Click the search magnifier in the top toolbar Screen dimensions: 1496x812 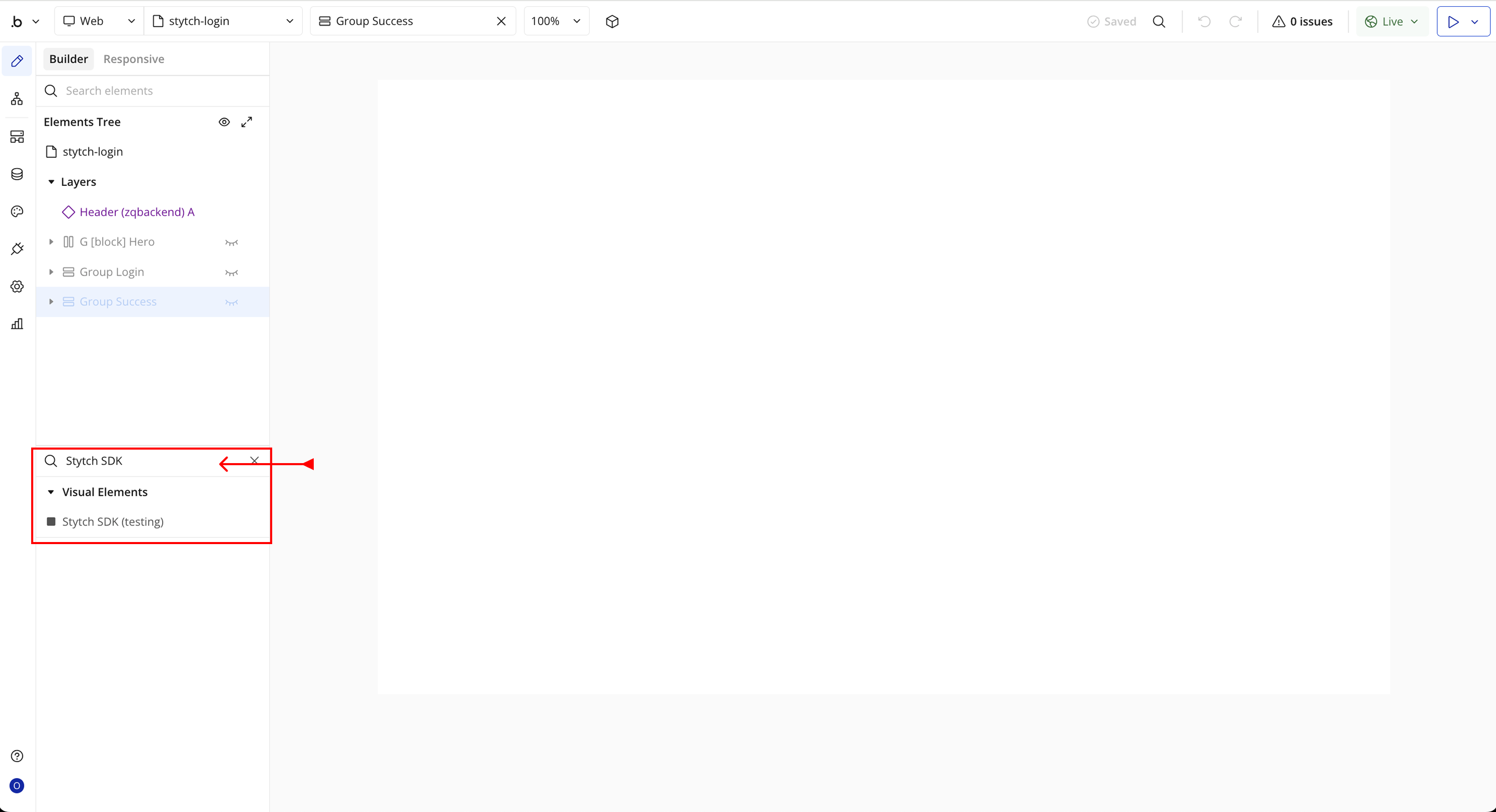coord(1158,21)
